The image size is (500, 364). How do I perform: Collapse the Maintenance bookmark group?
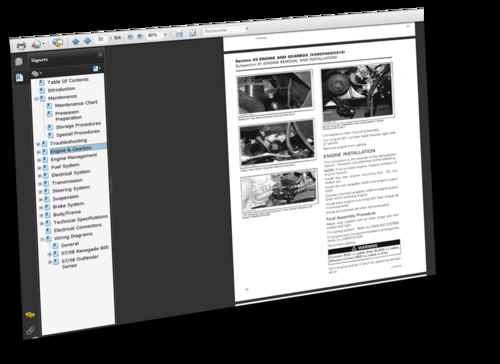pyautogui.click(x=36, y=99)
